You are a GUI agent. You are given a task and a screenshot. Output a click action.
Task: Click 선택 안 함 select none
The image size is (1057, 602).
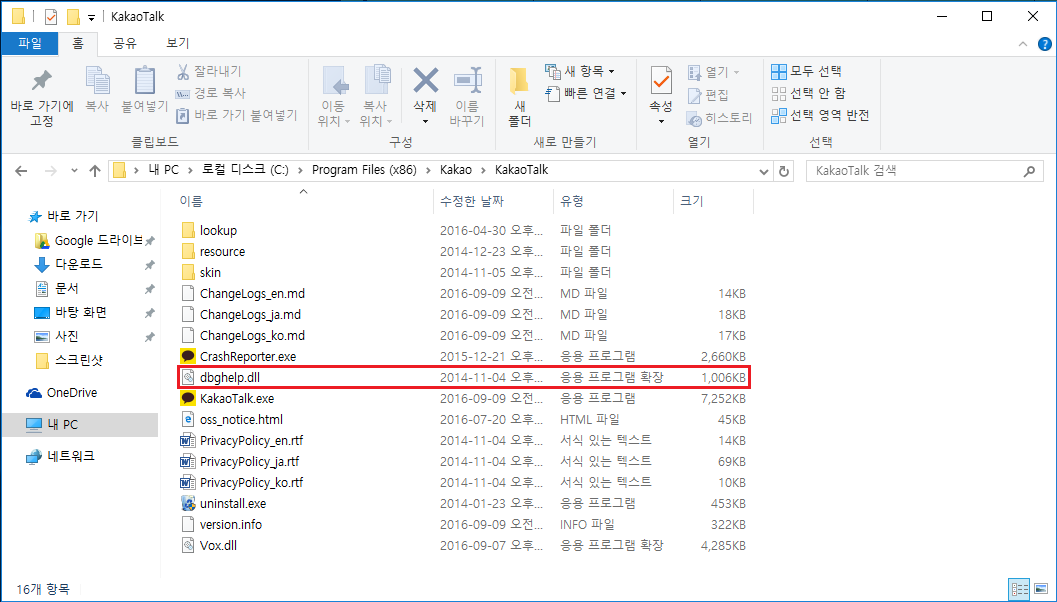(808, 93)
